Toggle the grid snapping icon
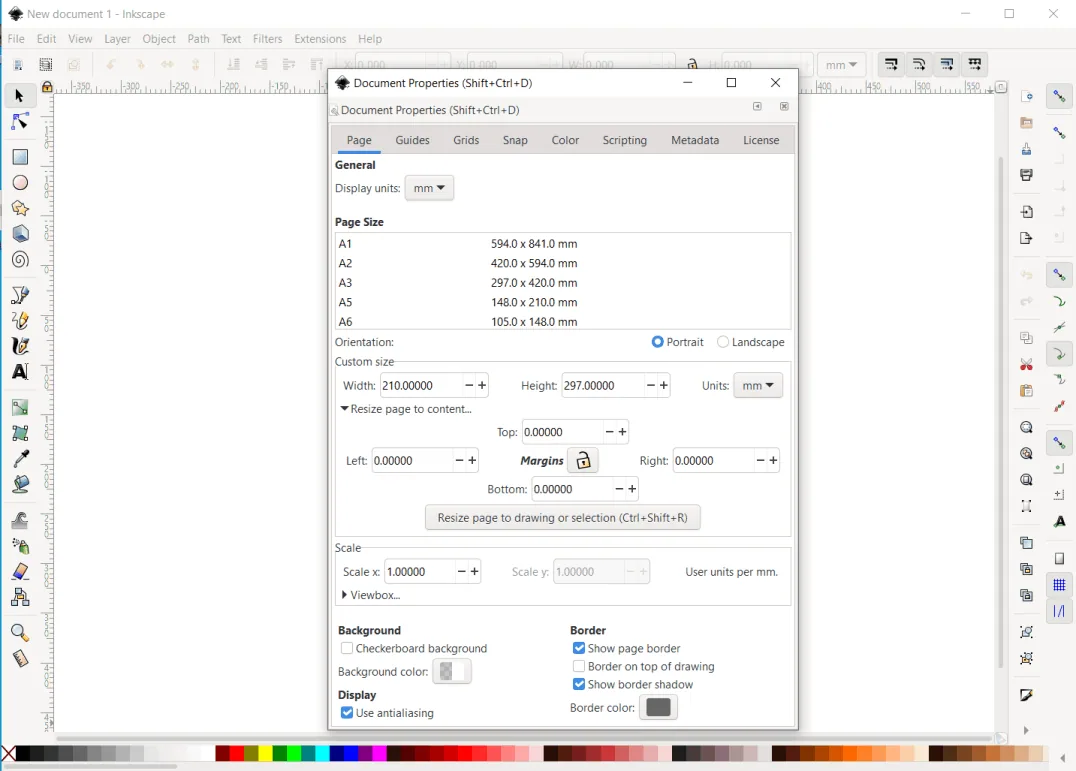Image resolution: width=1076 pixels, height=771 pixels. pyautogui.click(x=1060, y=585)
